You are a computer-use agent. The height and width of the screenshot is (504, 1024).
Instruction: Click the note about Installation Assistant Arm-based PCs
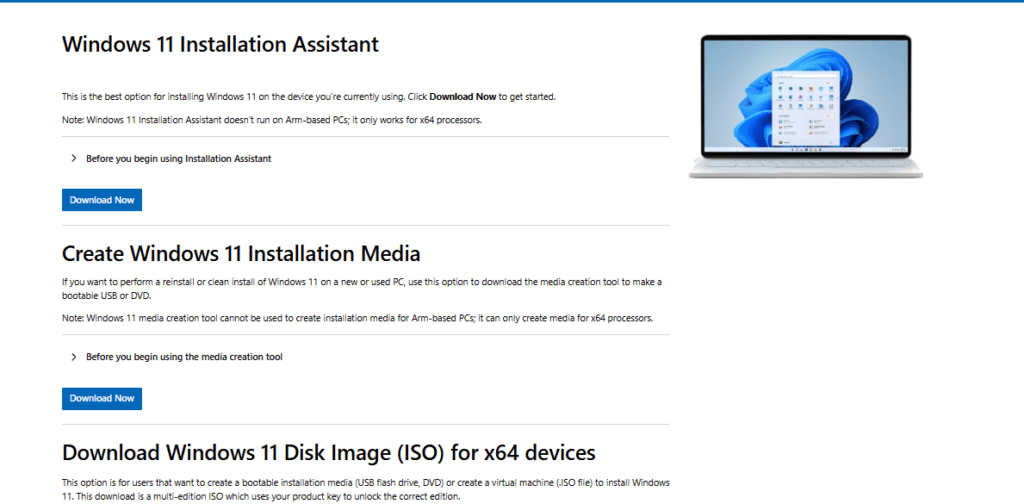pos(272,119)
